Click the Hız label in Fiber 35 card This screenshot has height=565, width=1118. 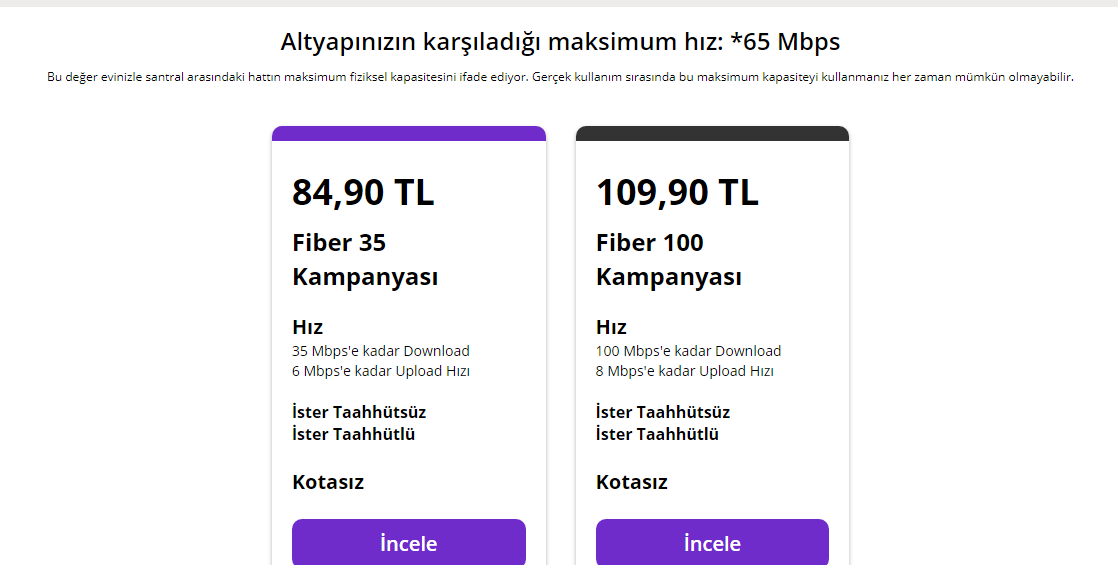(x=307, y=327)
